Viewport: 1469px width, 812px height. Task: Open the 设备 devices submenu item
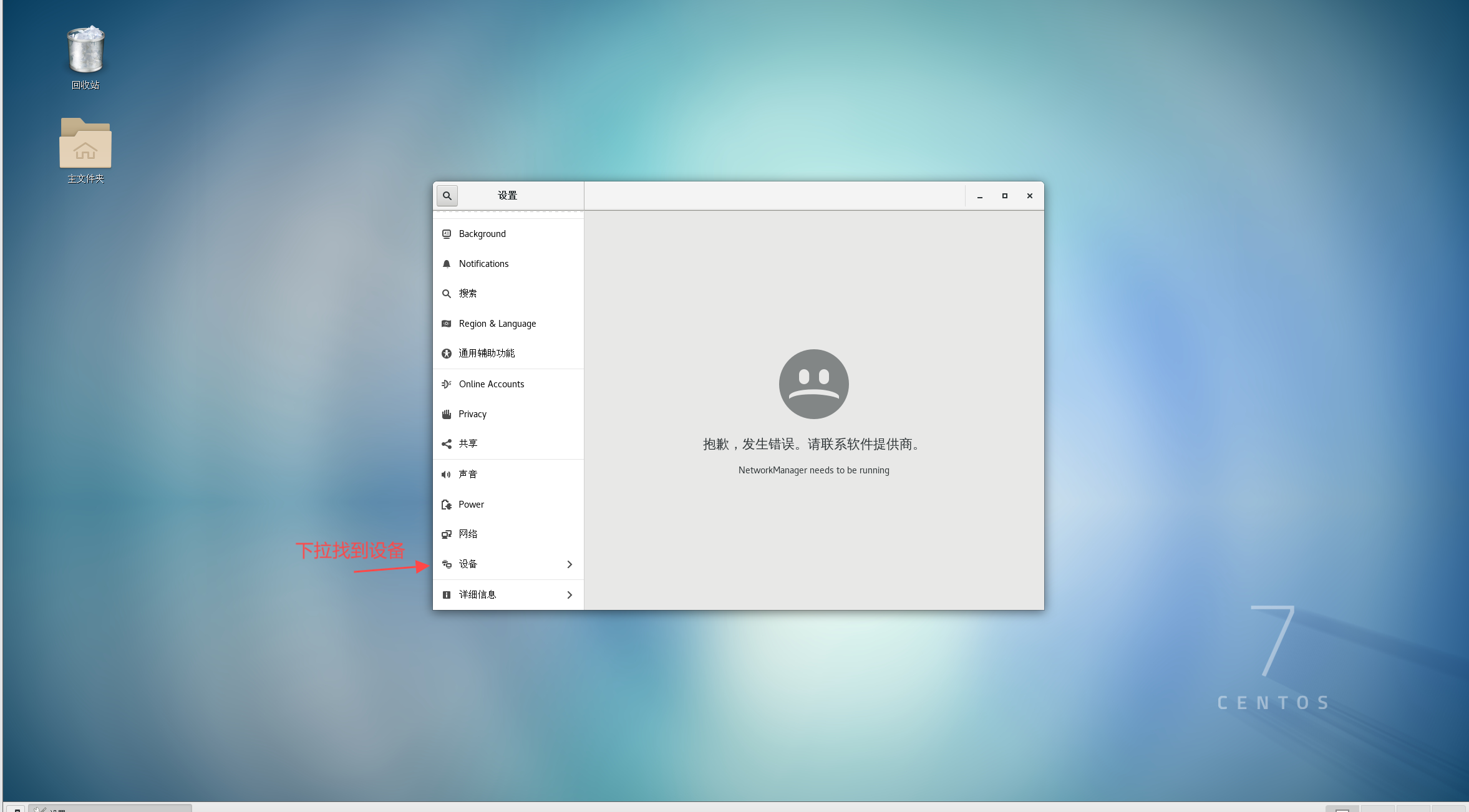click(x=468, y=564)
